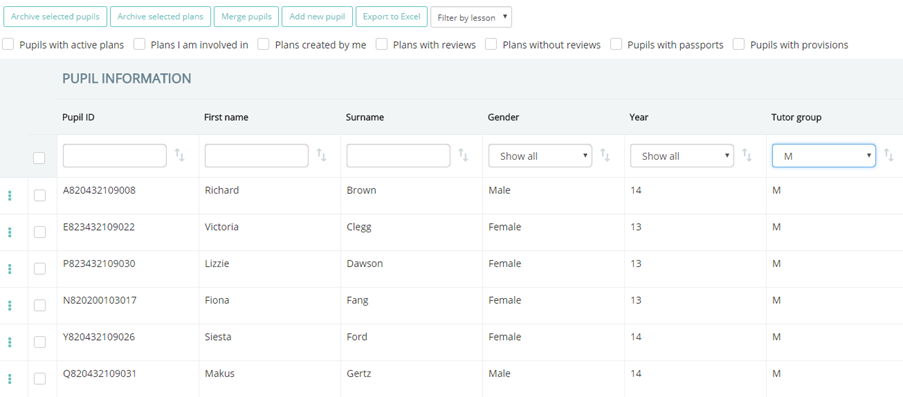Click surname Ford
The image size is (903, 397).
357,336
